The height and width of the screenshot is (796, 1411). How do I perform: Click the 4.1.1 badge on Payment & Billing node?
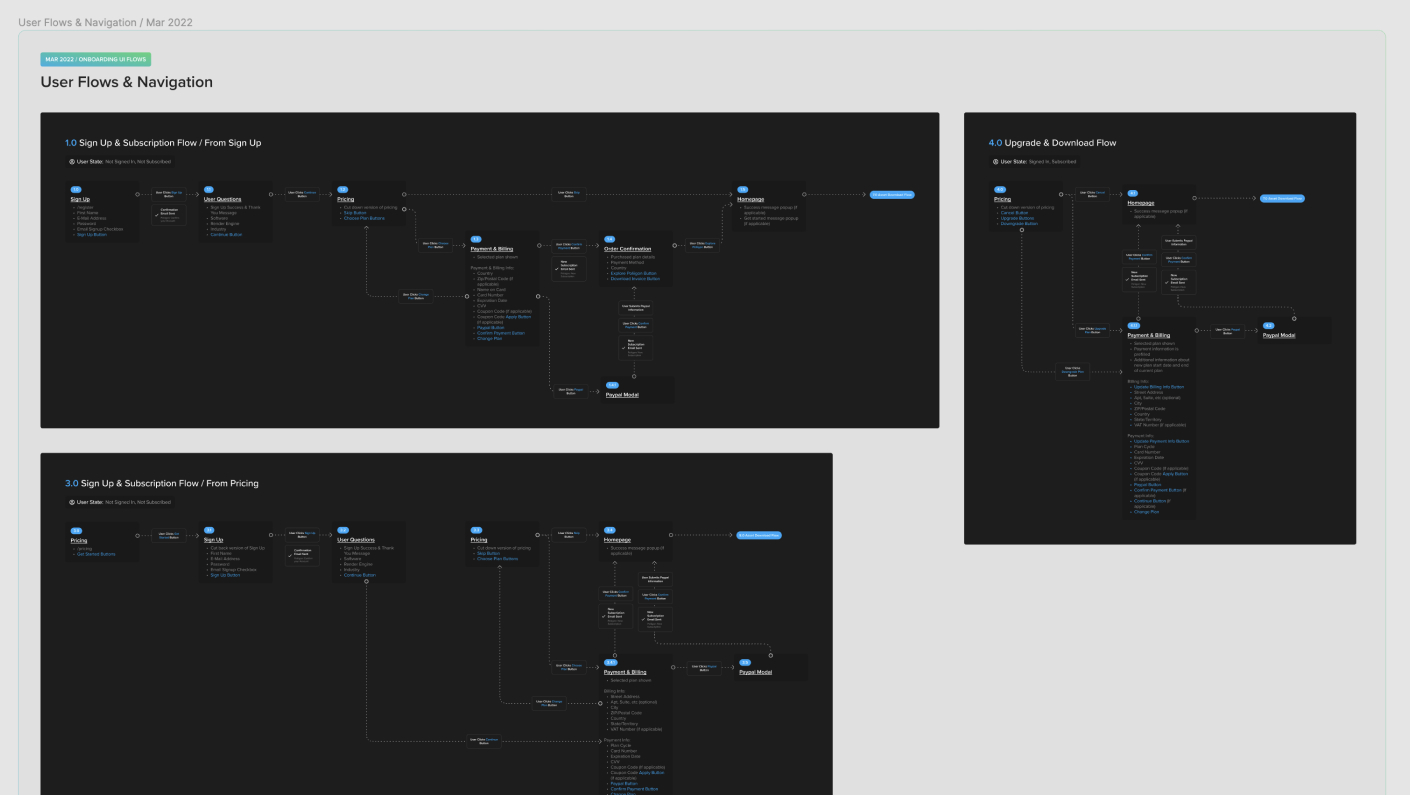pyautogui.click(x=1133, y=326)
